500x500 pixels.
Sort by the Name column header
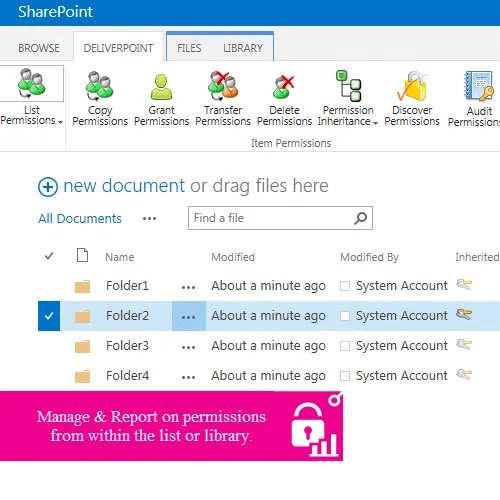coord(120,257)
